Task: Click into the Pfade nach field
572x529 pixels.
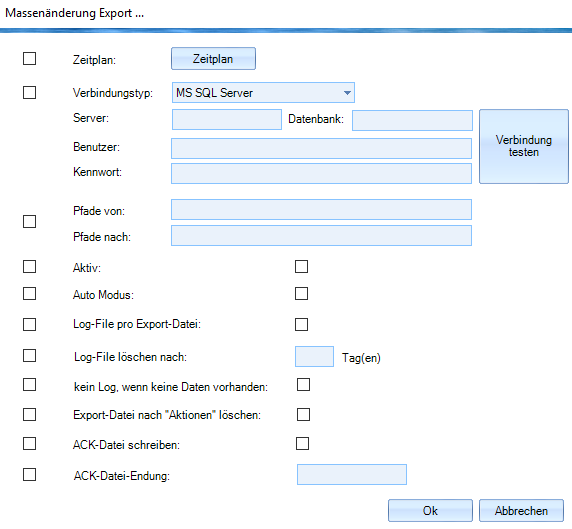Action: pos(321,235)
